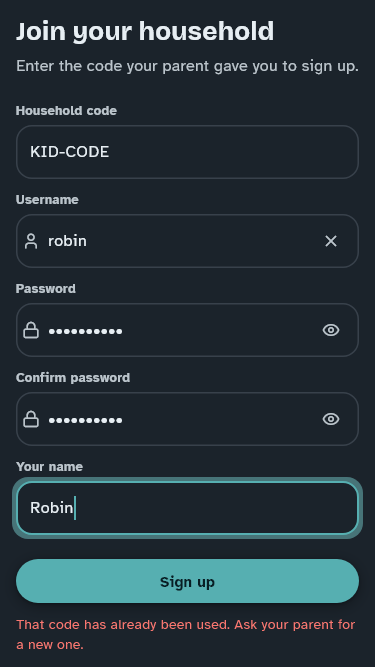Focus the Username field containing robin
375x667 pixels.
pos(187,241)
